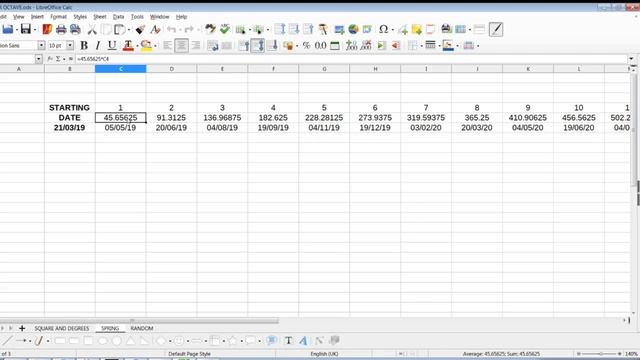Click the Sort Ascending icon
The width and height of the screenshot is (640, 360).
[x=294, y=29]
